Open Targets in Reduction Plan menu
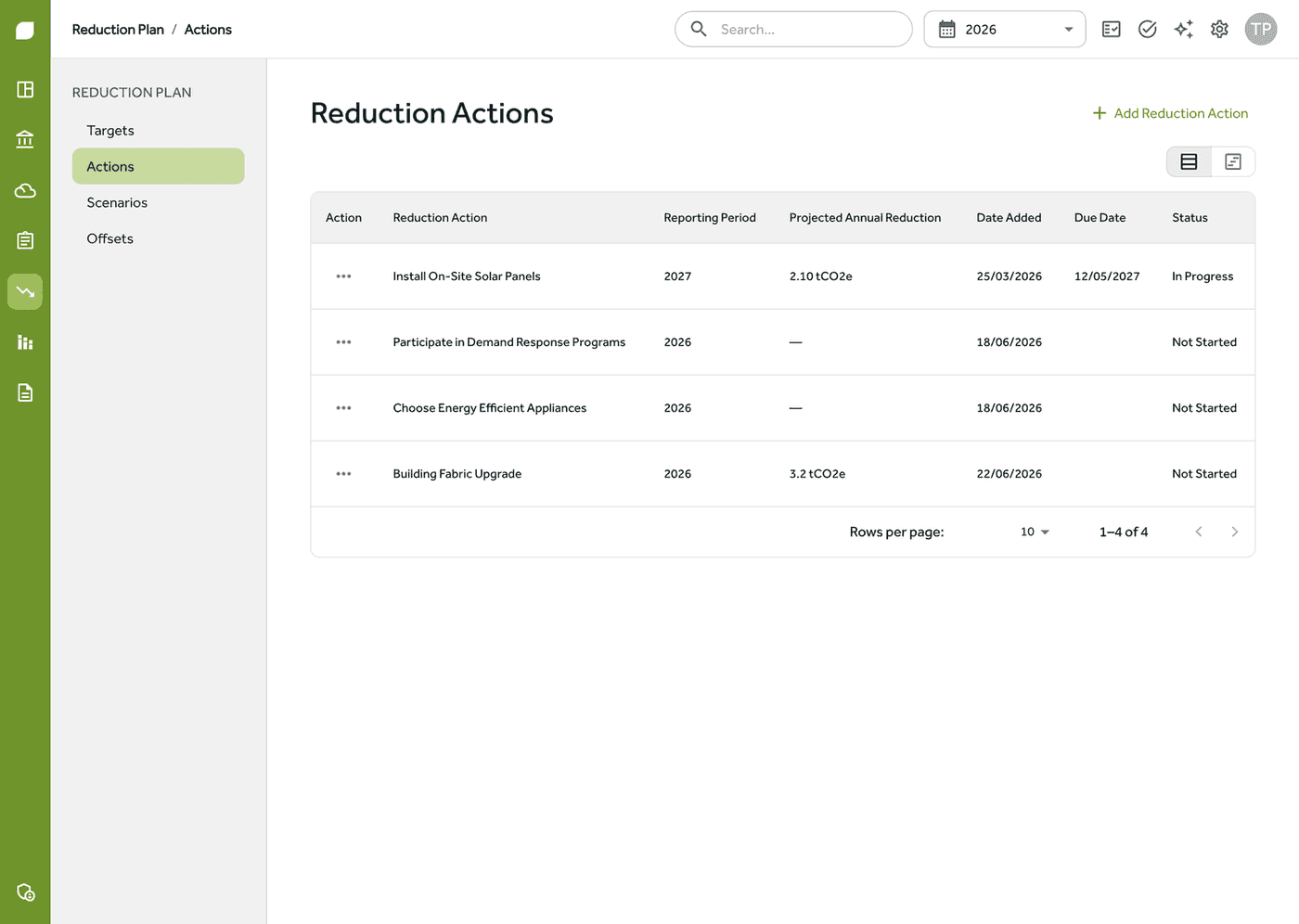The image size is (1299, 924). (159, 131)
